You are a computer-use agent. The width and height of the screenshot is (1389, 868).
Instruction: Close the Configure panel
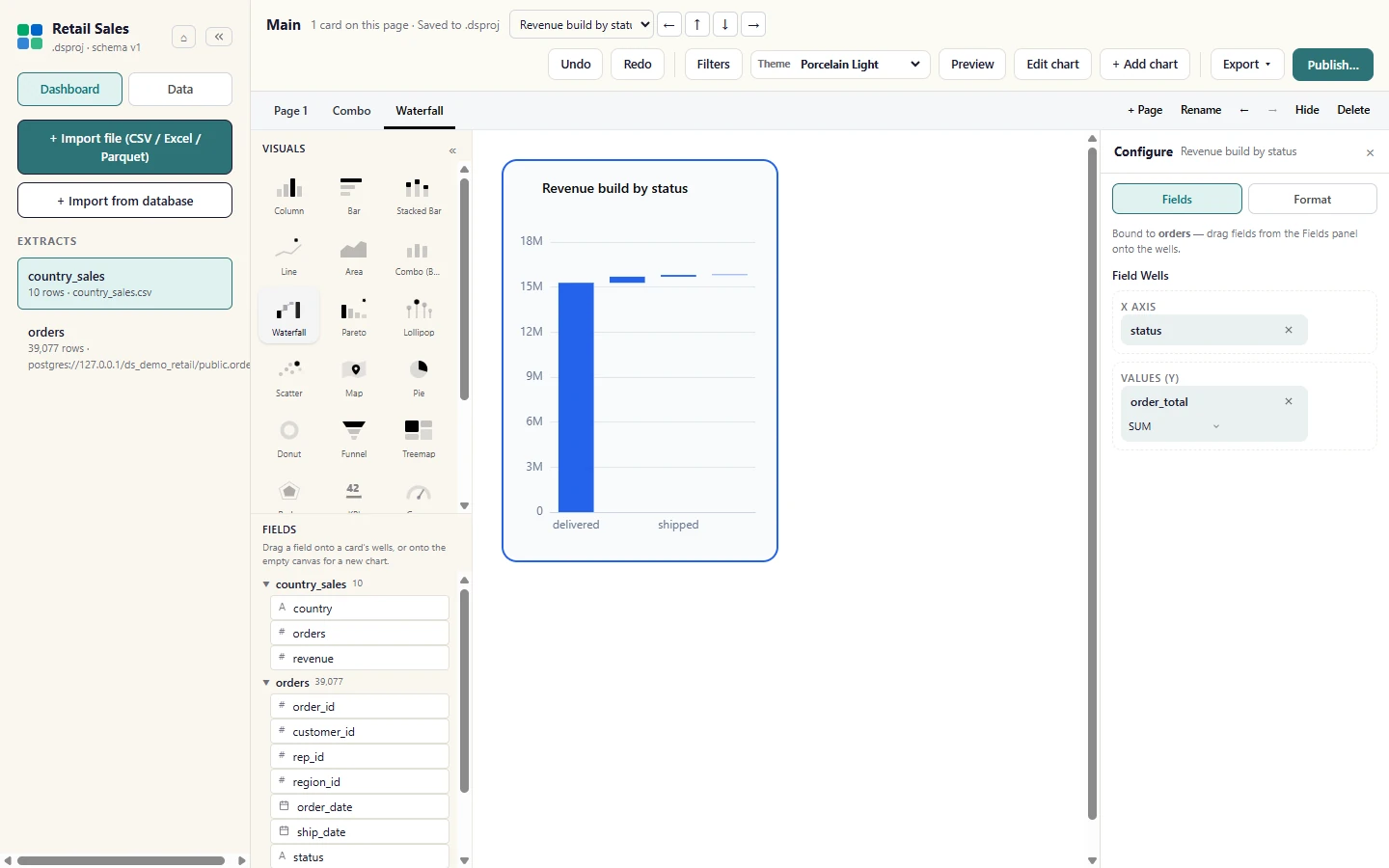[x=1370, y=152]
